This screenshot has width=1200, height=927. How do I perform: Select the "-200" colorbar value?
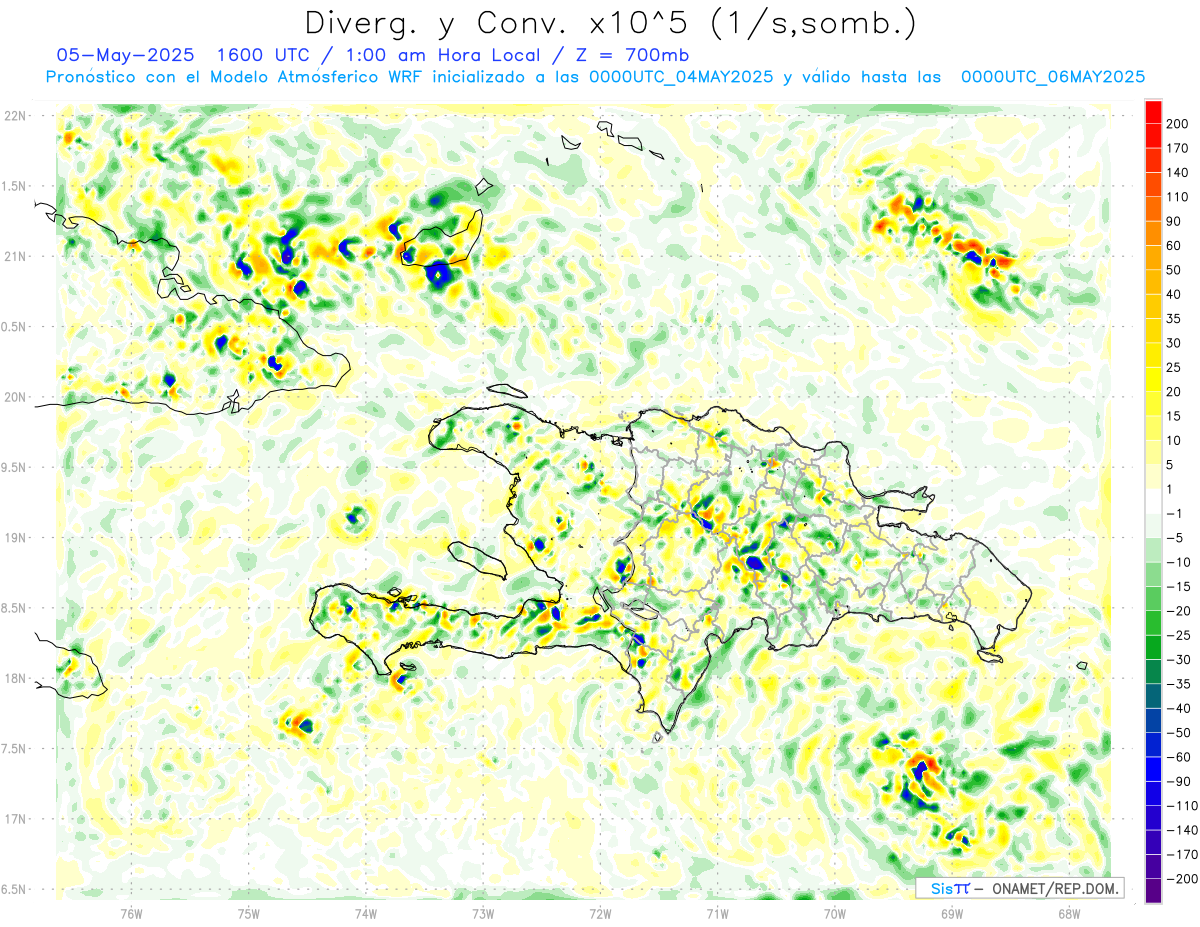tap(1181, 879)
